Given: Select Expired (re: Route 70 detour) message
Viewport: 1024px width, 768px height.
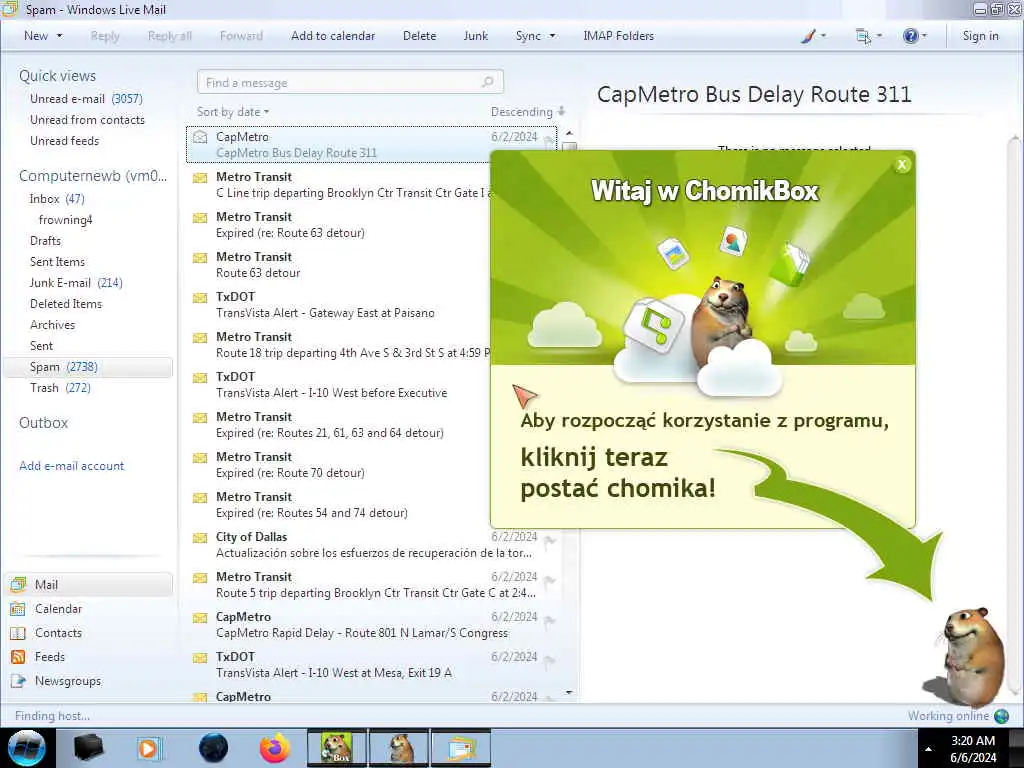Looking at the screenshot, I should [x=340, y=464].
